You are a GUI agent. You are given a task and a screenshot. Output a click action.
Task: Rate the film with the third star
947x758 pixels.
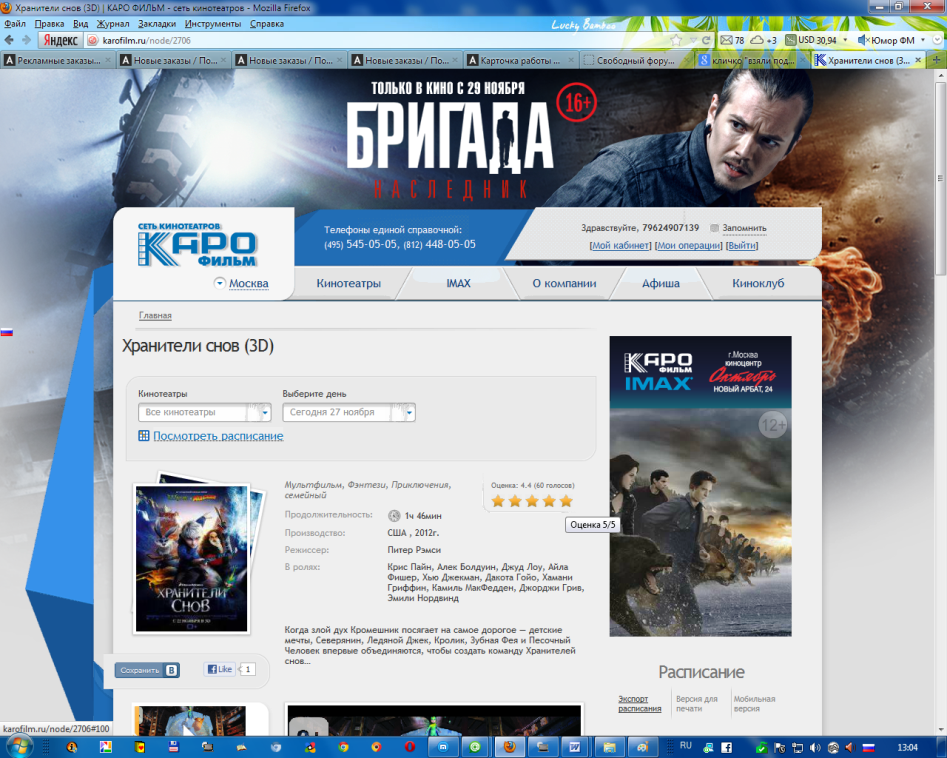coord(531,501)
